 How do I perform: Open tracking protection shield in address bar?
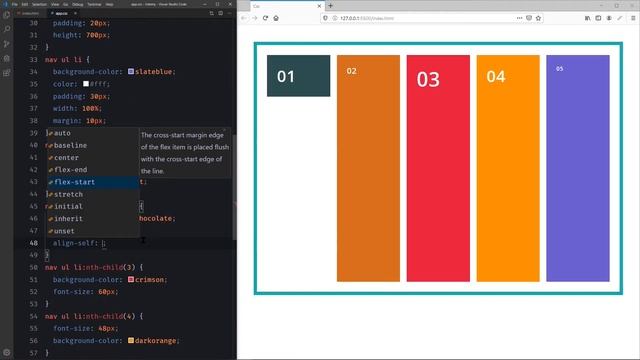[325, 18]
